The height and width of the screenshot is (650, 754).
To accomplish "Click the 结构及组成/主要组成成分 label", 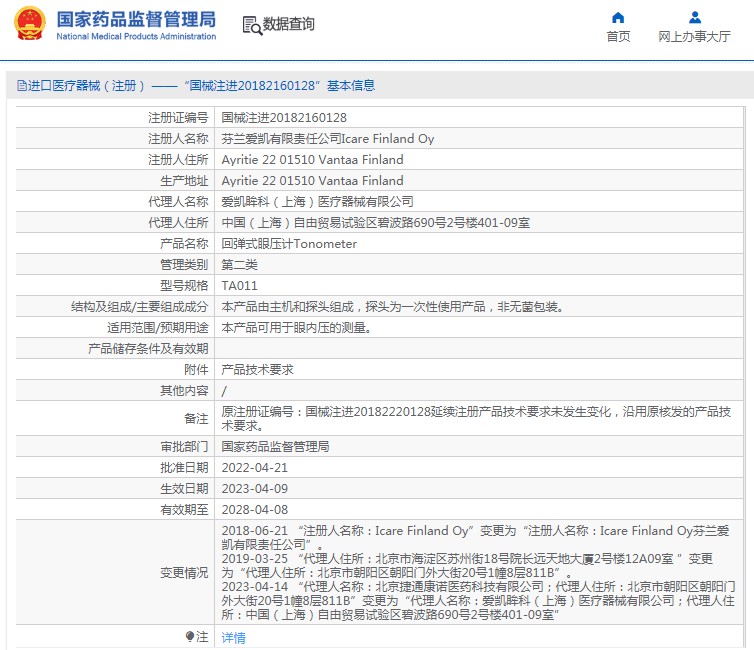I will click(139, 307).
